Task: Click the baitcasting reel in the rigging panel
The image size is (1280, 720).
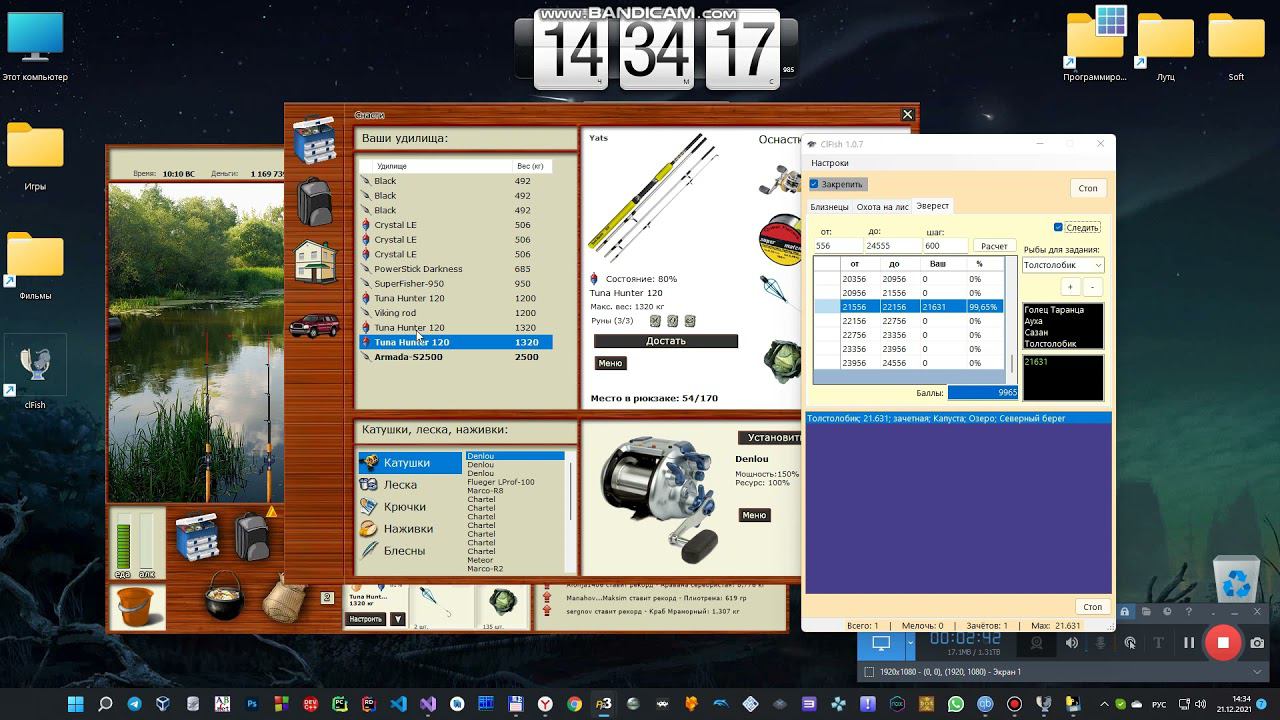Action: click(x=780, y=178)
